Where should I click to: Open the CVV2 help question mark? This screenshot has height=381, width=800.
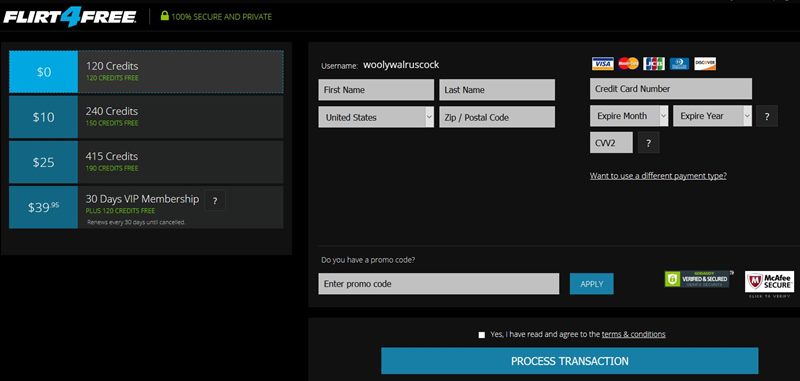click(648, 143)
